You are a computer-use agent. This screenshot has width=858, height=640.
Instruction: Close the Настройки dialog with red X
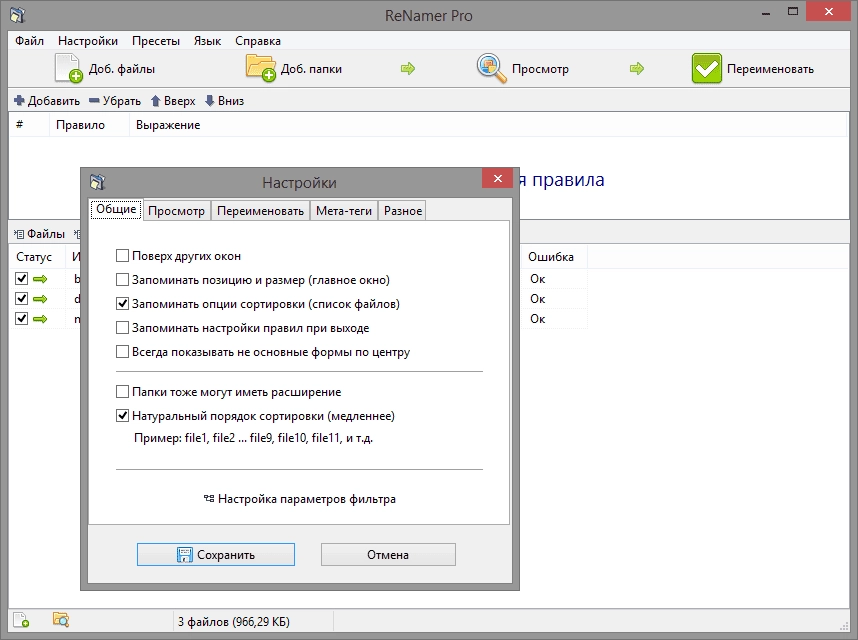[497, 178]
